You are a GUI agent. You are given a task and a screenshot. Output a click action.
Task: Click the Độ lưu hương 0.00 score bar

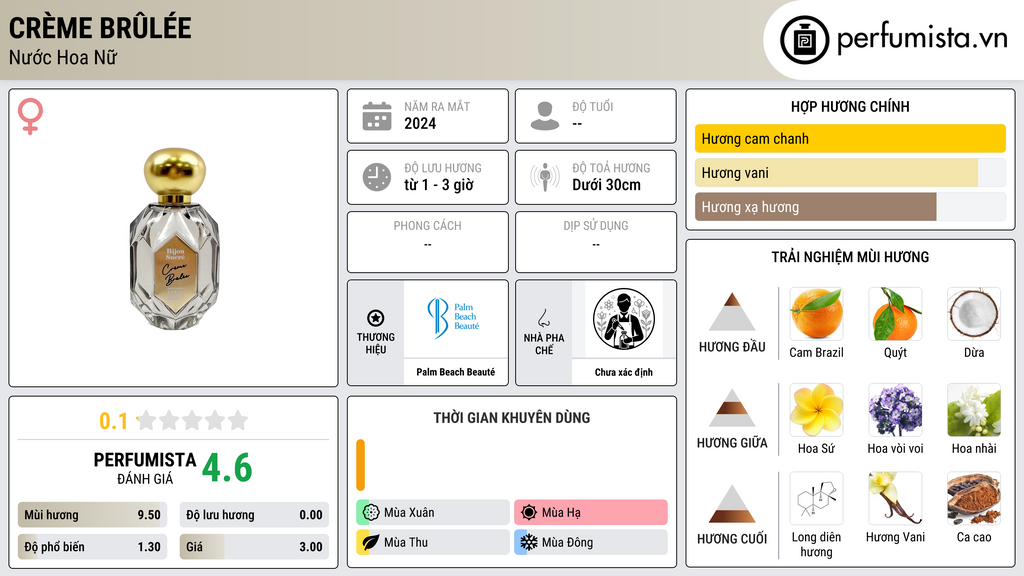coord(254,515)
